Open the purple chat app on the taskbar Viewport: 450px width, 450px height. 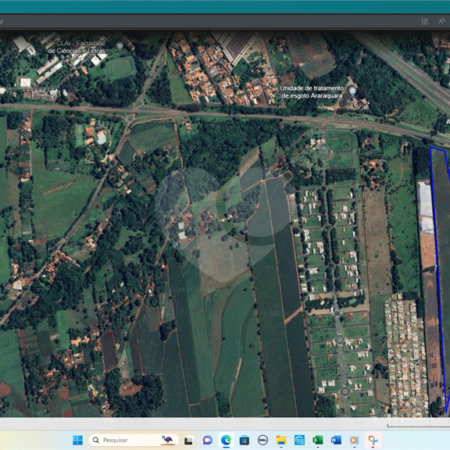(x=207, y=440)
